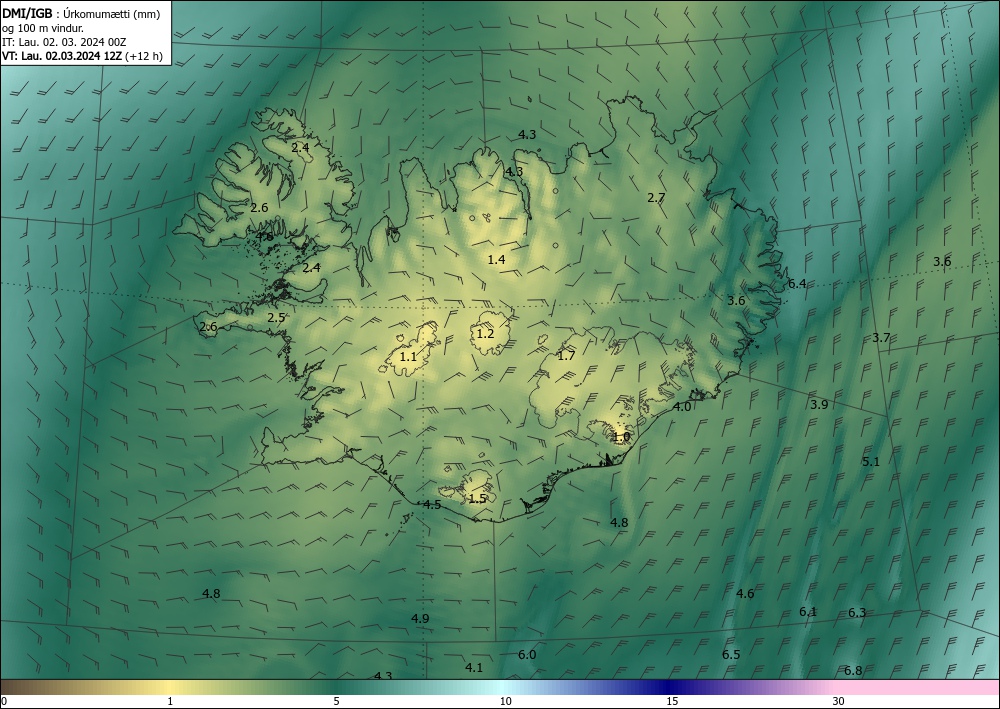The height and width of the screenshot is (709, 1000).
Task: Click the 'VT: Lau. 02.03.2024 12Z (+12 h)' line
Action: coord(82,56)
